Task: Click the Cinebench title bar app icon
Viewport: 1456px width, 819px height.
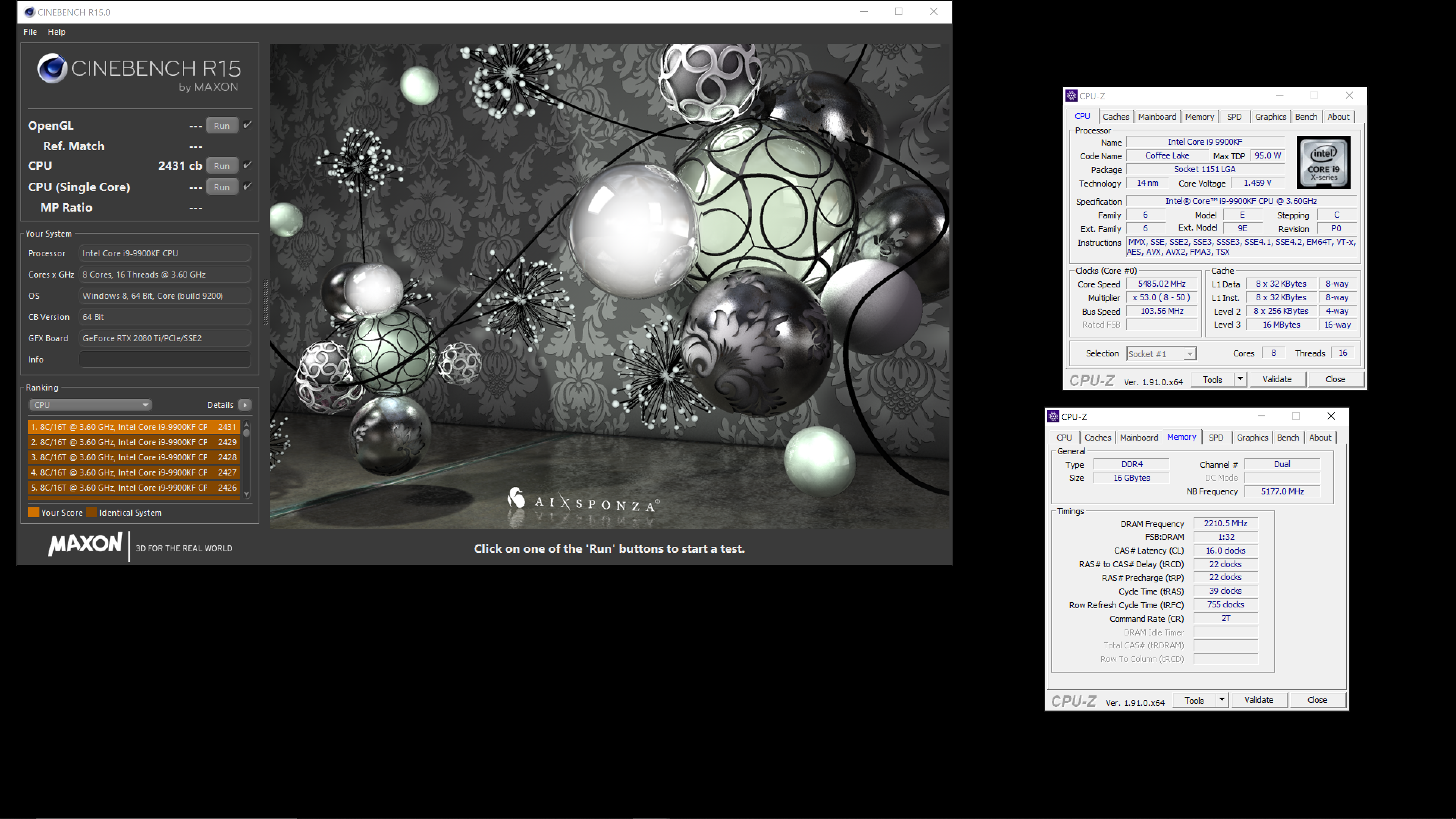Action: [30, 12]
